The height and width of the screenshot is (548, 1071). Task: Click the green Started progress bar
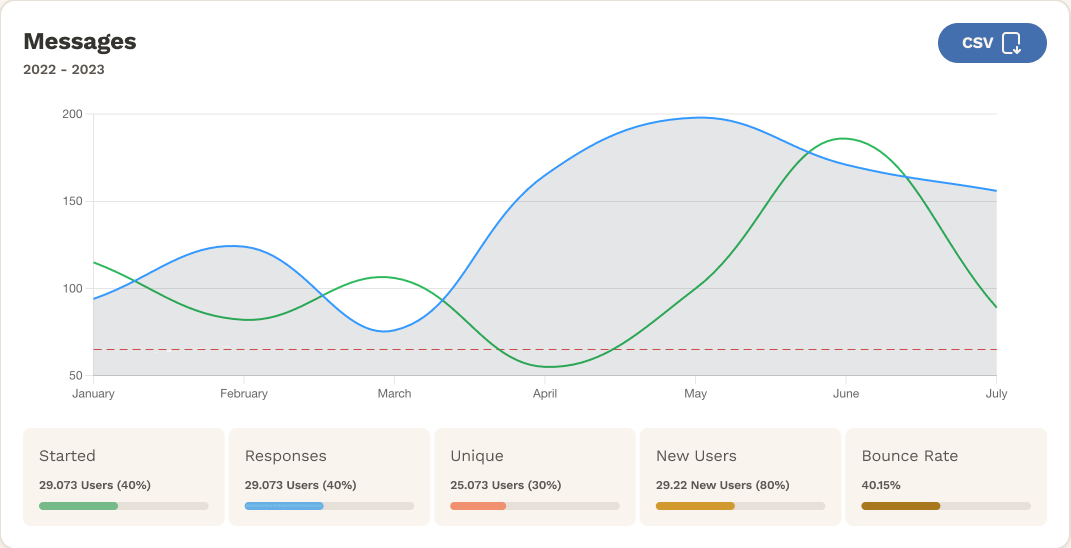[x=124, y=506]
